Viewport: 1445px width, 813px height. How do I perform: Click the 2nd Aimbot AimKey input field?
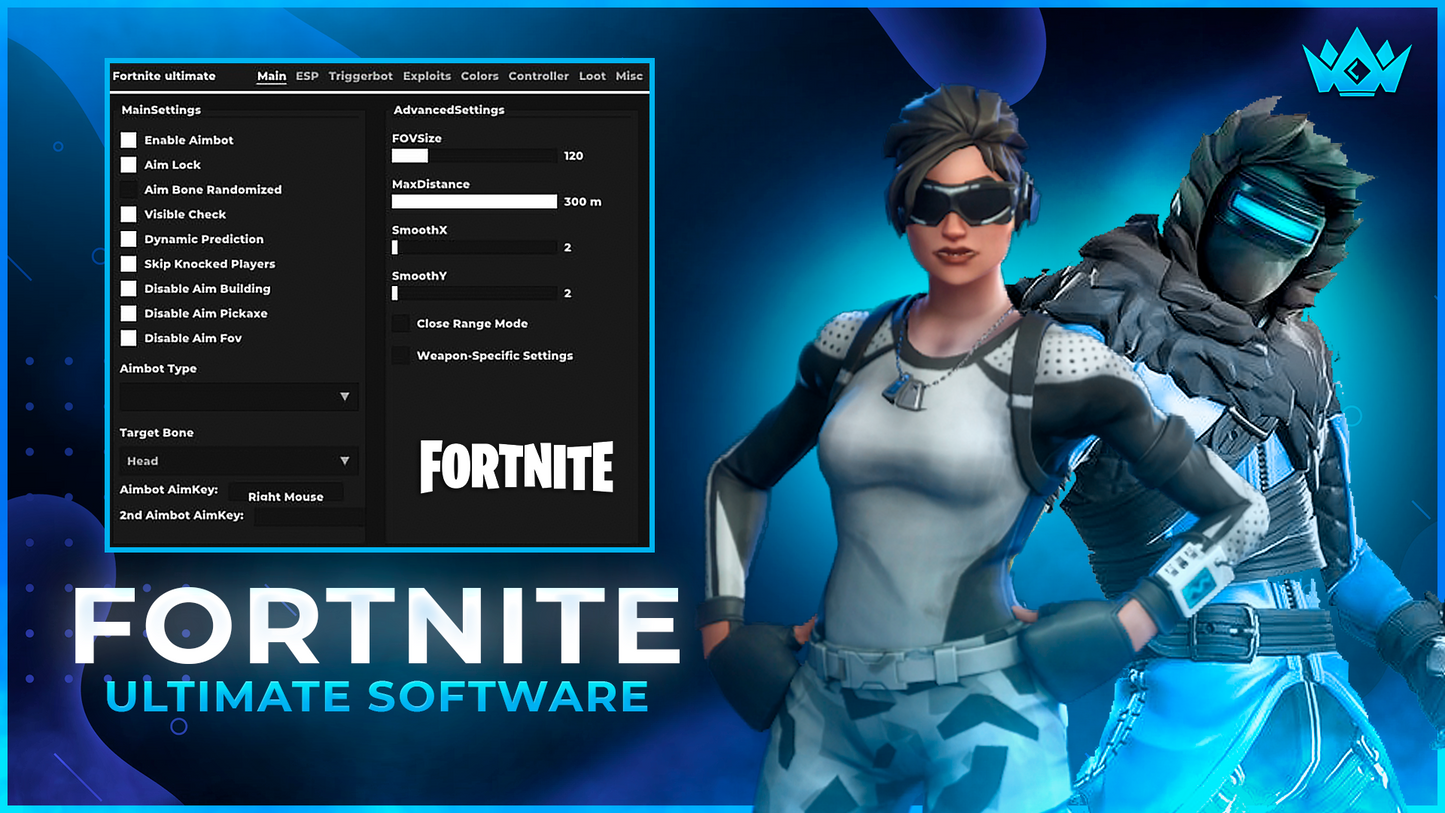(308, 515)
